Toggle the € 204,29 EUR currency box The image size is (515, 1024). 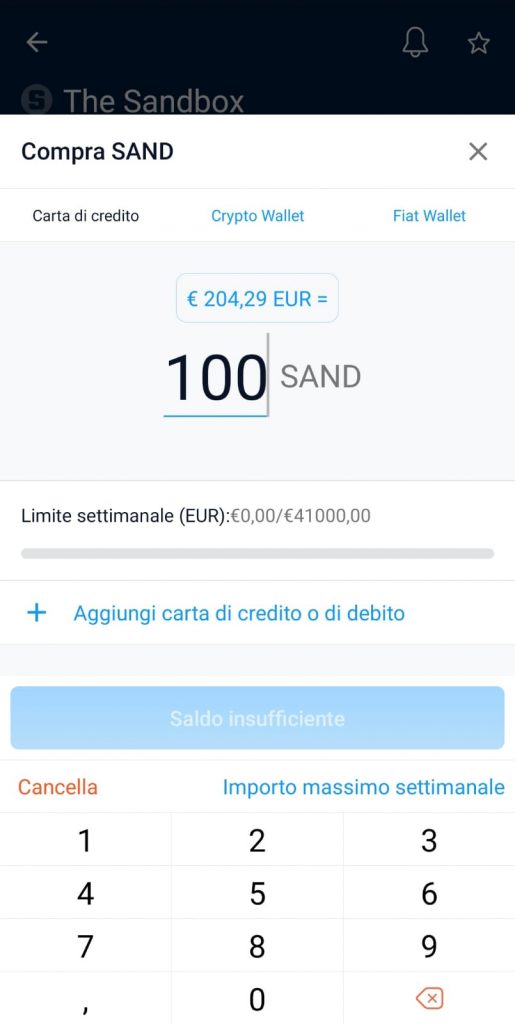[257, 298]
